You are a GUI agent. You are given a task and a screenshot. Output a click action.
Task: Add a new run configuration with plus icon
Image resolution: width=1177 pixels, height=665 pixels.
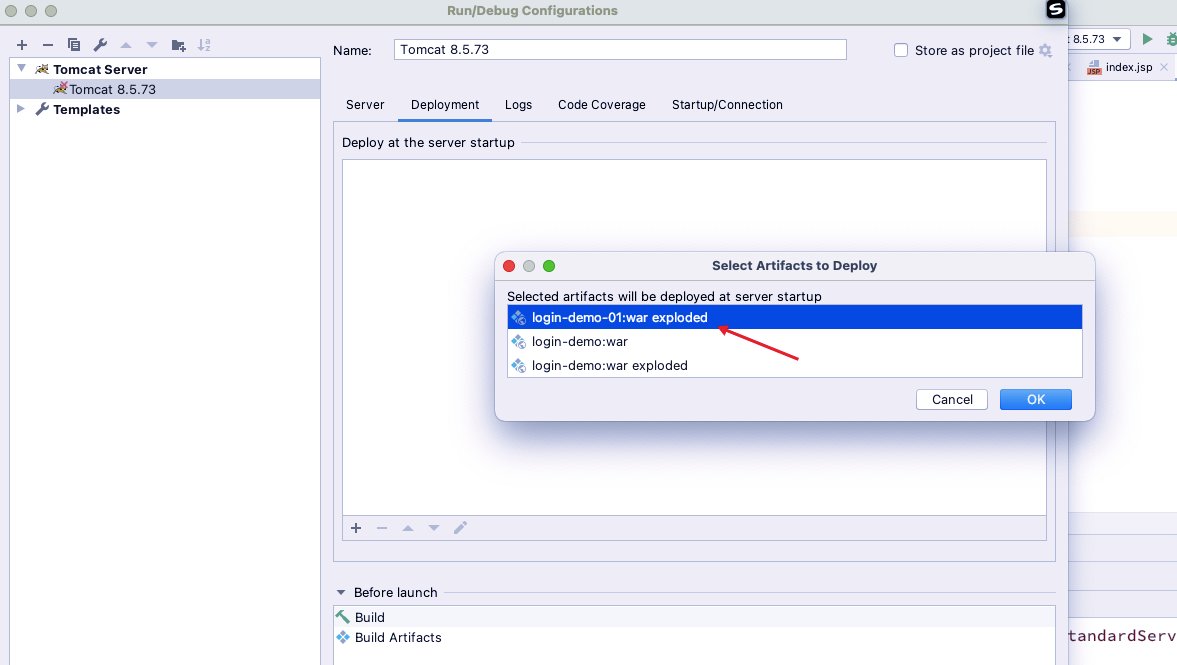pyautogui.click(x=22, y=45)
